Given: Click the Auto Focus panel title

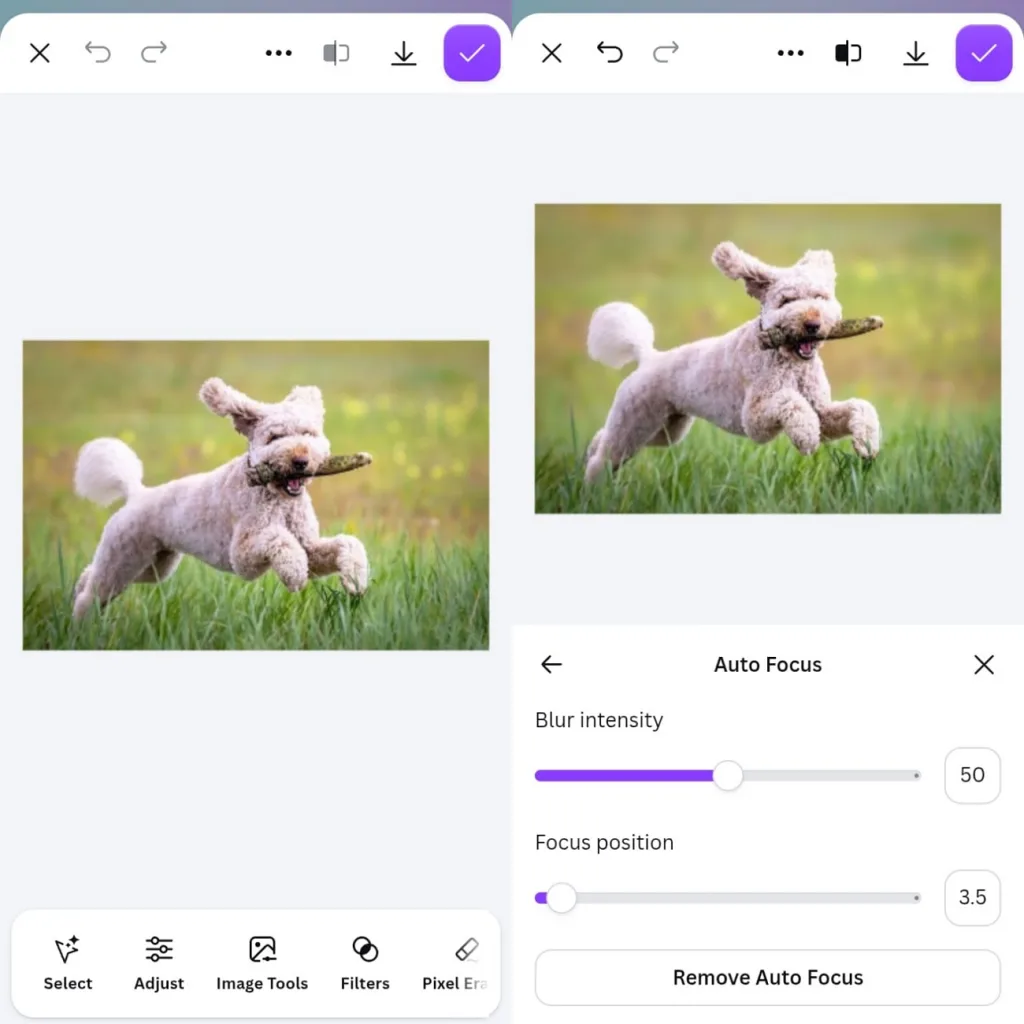Looking at the screenshot, I should [x=768, y=665].
